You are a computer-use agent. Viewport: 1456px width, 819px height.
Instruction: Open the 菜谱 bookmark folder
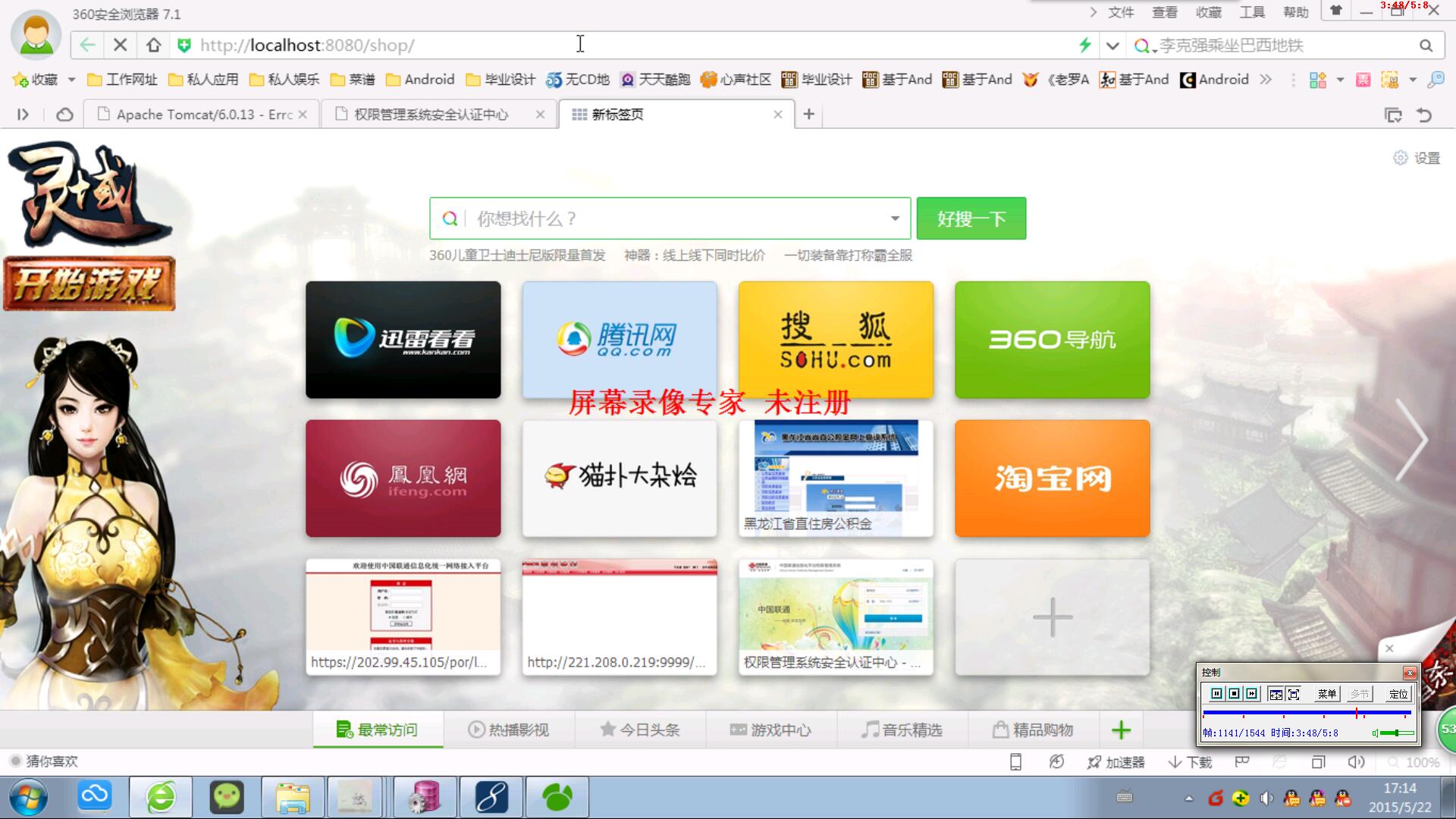pos(353,80)
